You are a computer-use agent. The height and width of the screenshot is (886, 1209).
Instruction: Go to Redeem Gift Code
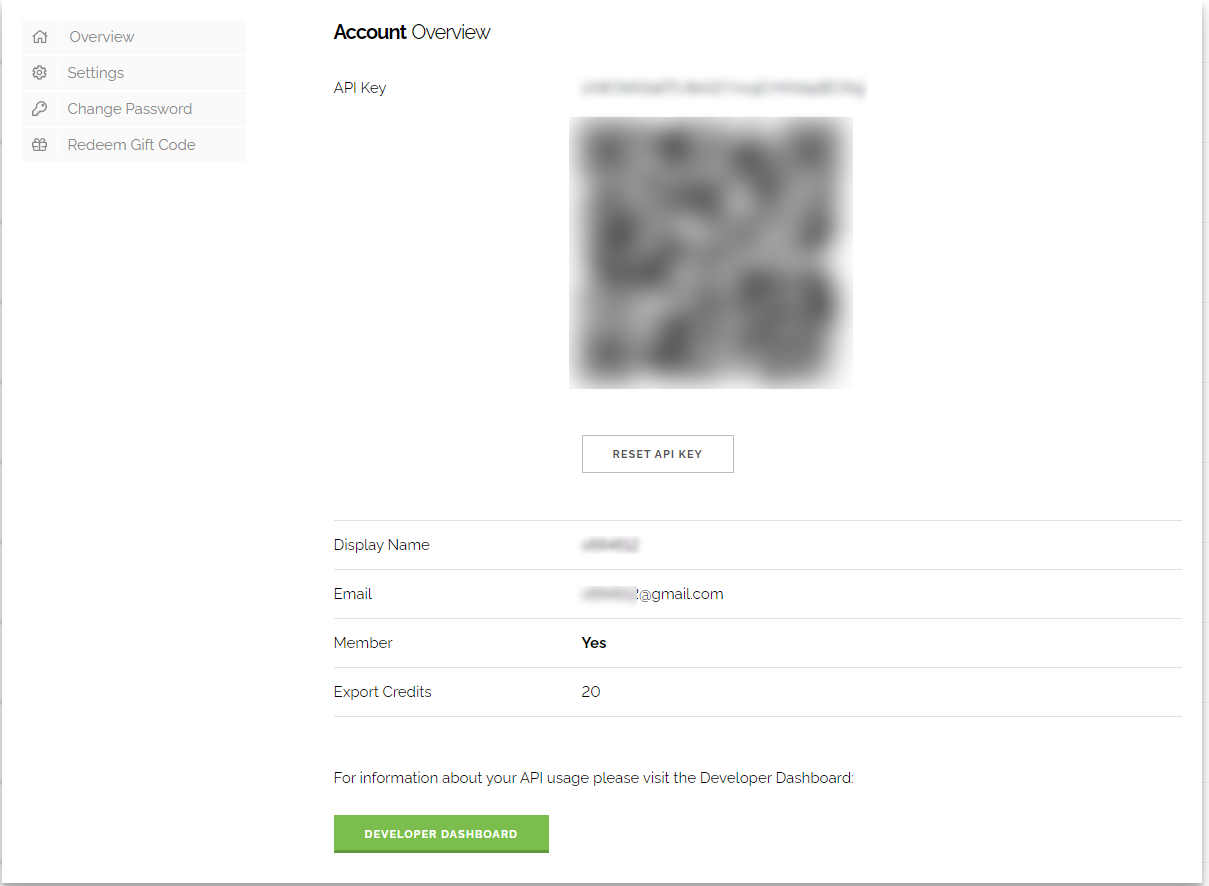point(131,144)
